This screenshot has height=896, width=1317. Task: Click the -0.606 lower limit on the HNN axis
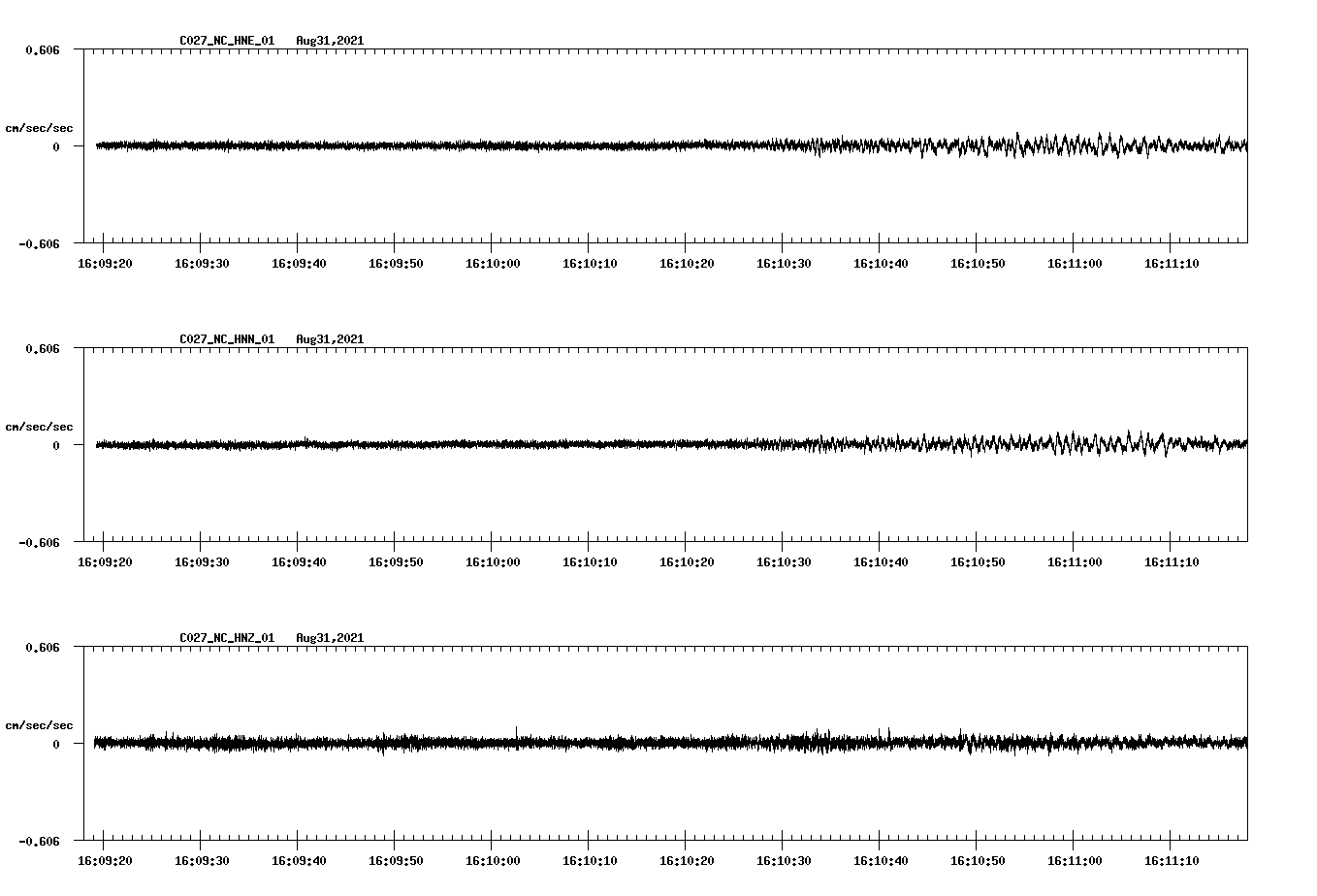39,542
